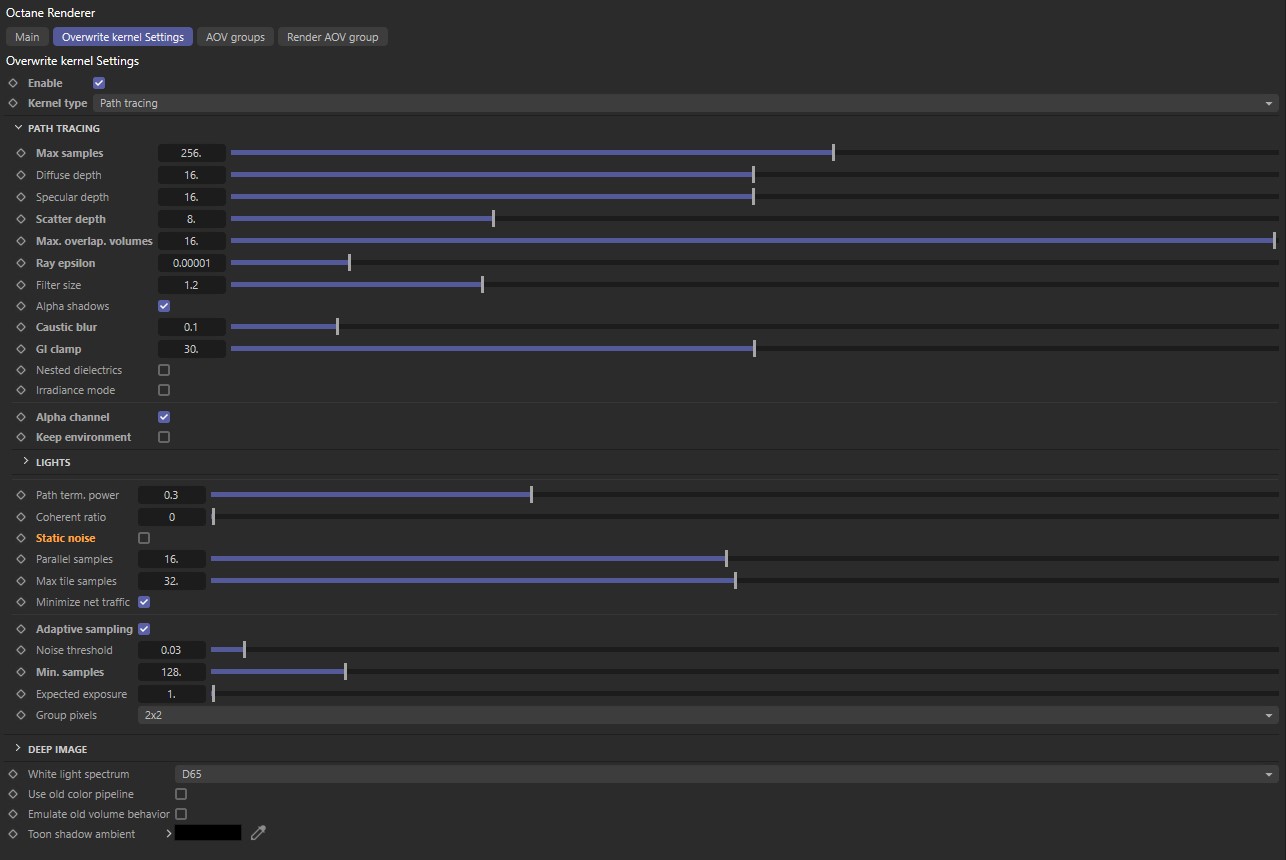Click the Filter size slider handle
Viewport: 1286px width, 860px height.
482,285
